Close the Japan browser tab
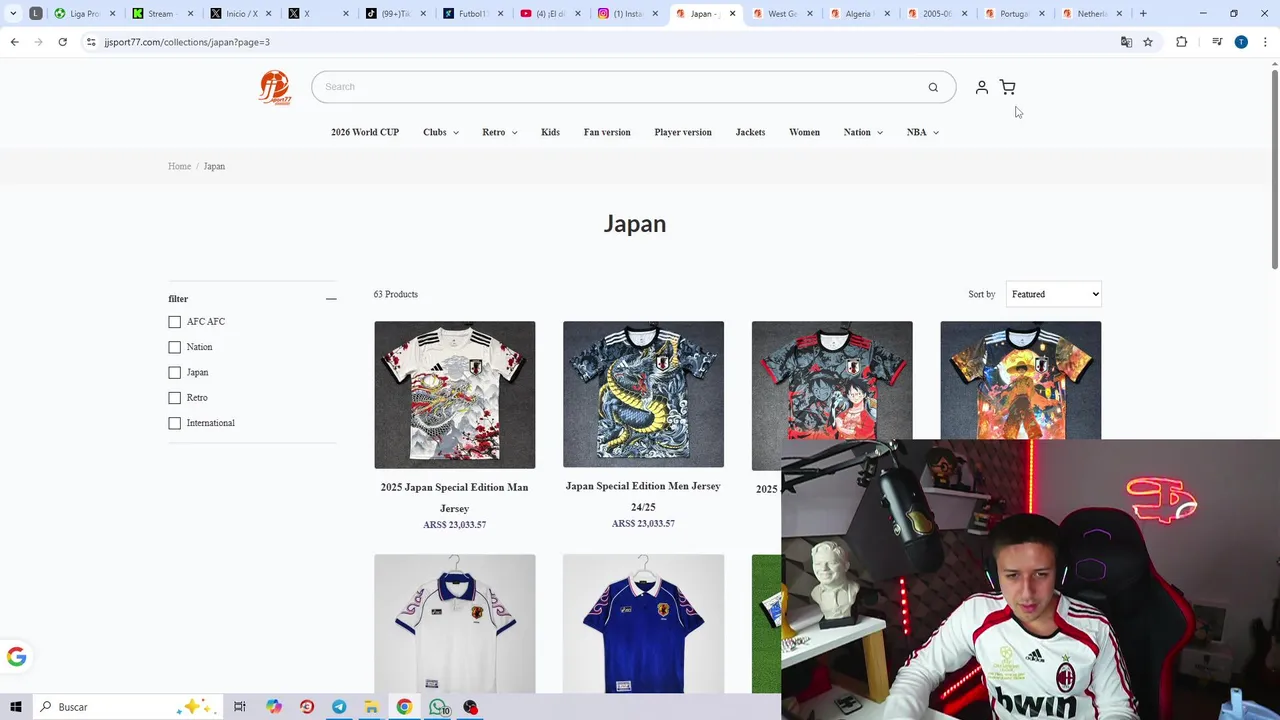 (x=733, y=13)
